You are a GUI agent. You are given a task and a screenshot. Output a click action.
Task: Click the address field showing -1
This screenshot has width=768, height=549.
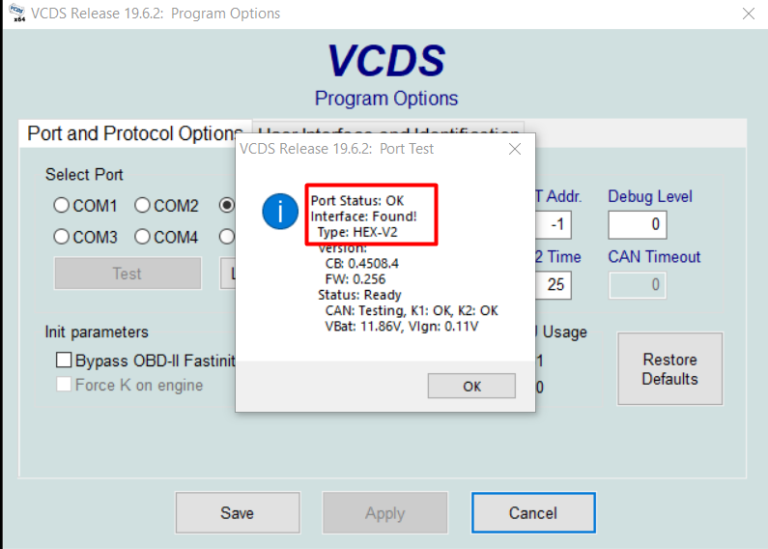(x=553, y=225)
